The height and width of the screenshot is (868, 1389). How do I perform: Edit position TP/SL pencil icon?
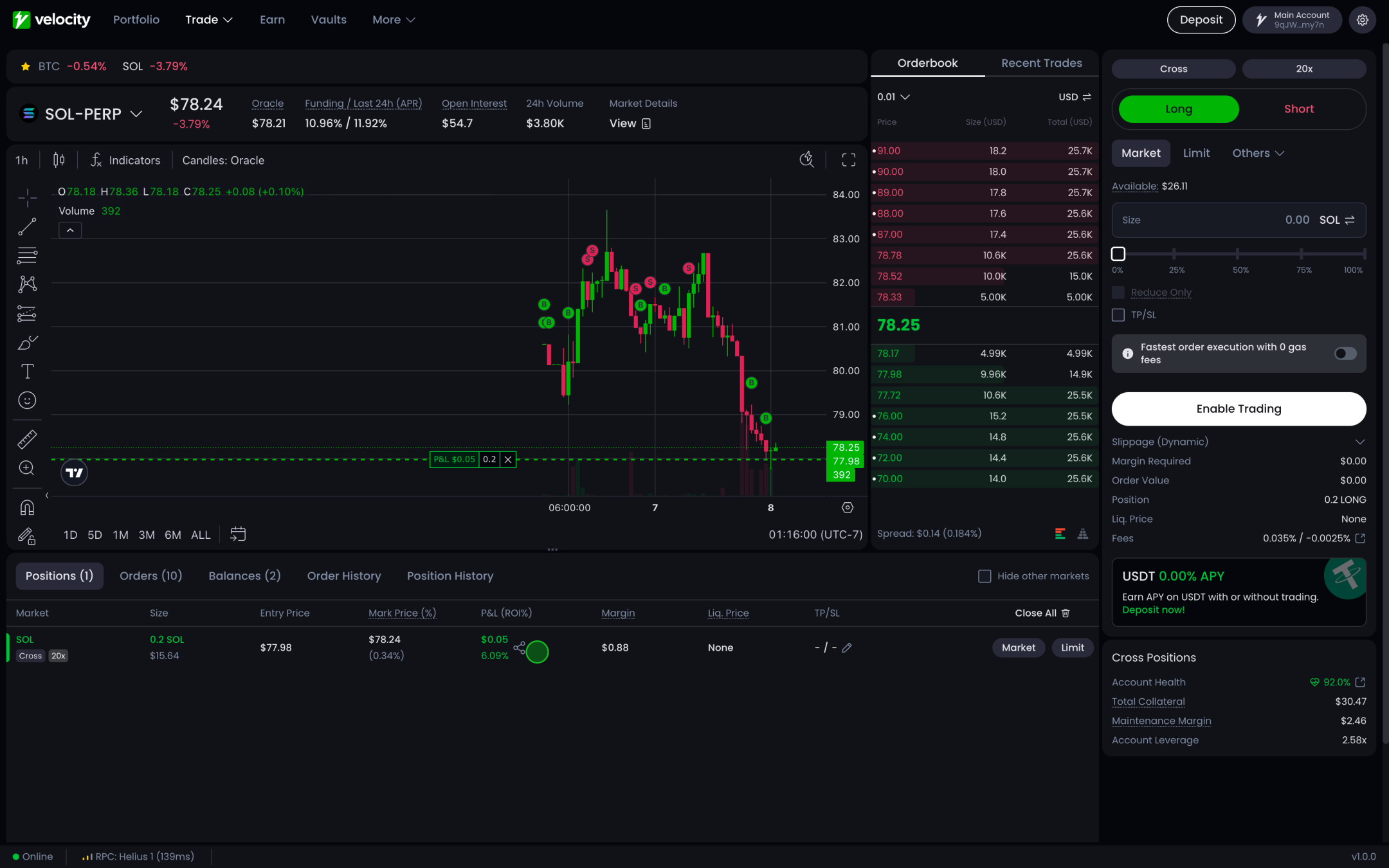847,648
